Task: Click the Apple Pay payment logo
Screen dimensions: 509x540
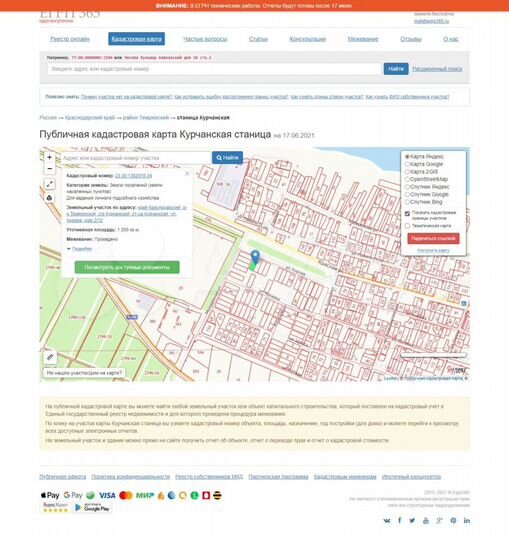Action: tap(50, 495)
